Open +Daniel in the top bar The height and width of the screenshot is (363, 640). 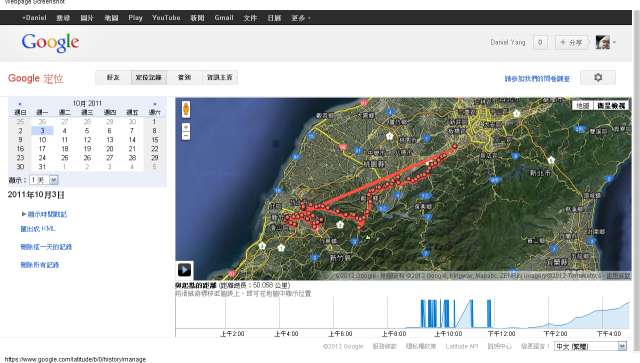tap(34, 18)
